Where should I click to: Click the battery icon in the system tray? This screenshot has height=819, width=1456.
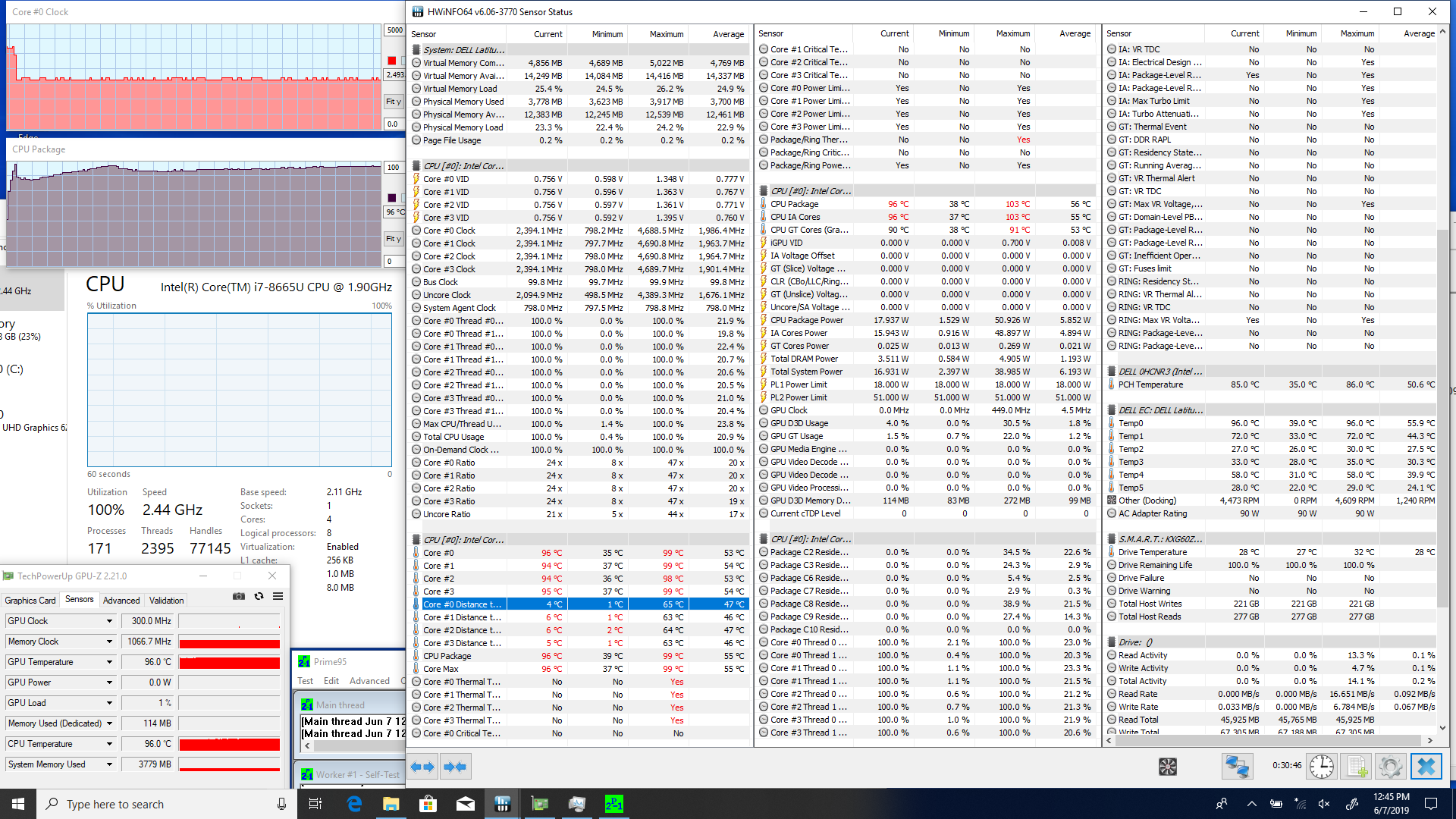(x=1276, y=804)
